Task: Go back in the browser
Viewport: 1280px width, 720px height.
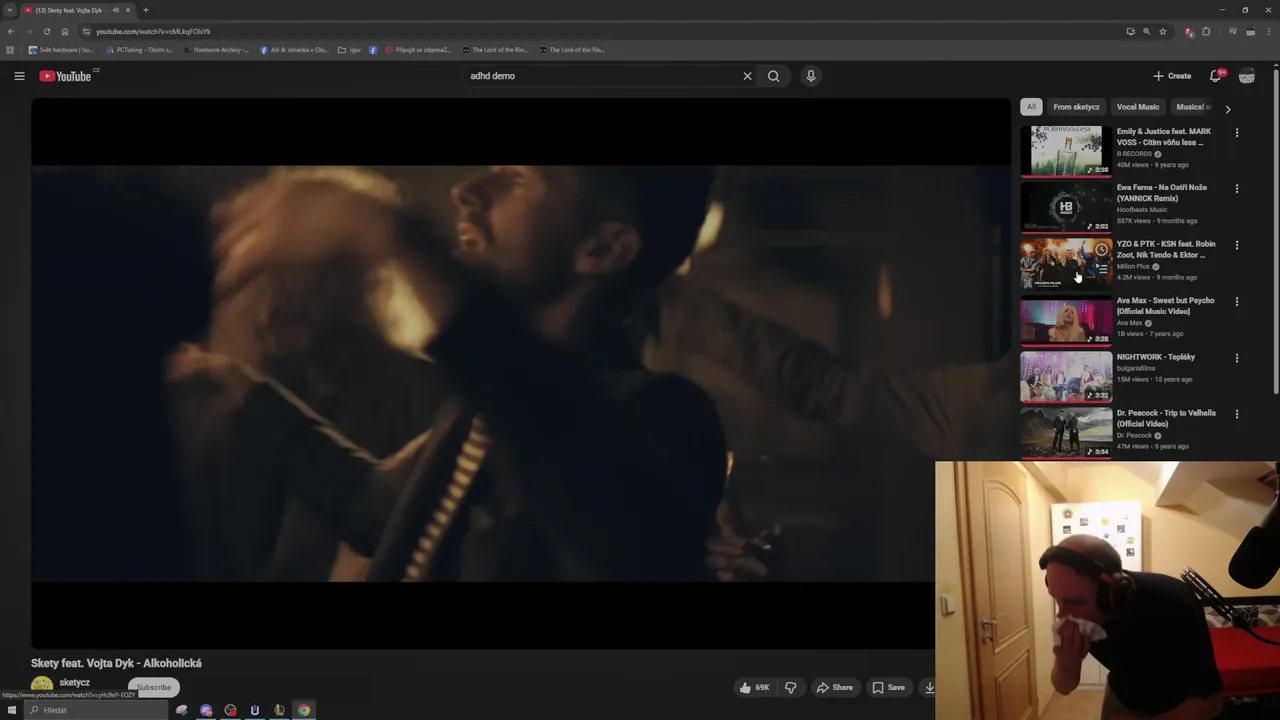Action: [11, 31]
